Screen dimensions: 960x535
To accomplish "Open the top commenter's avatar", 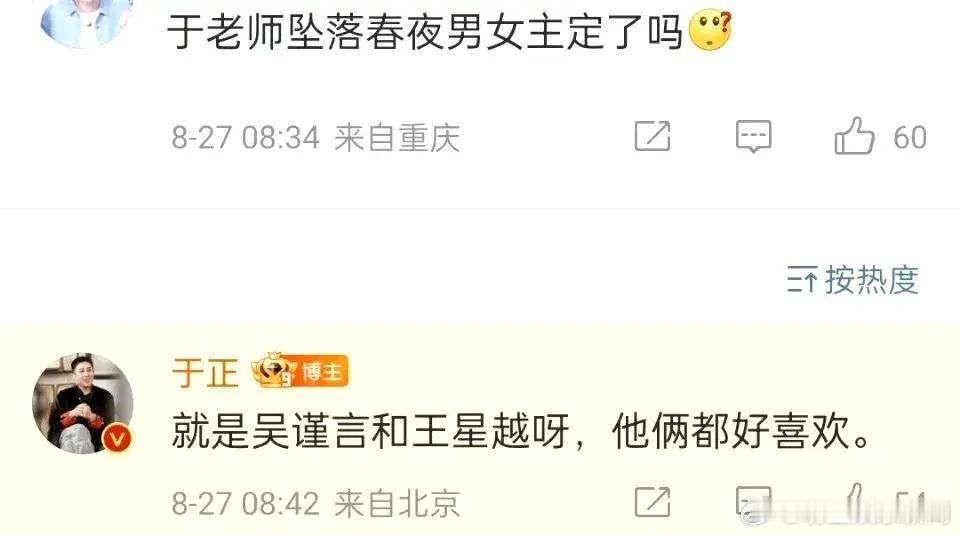I will tap(86, 21).
